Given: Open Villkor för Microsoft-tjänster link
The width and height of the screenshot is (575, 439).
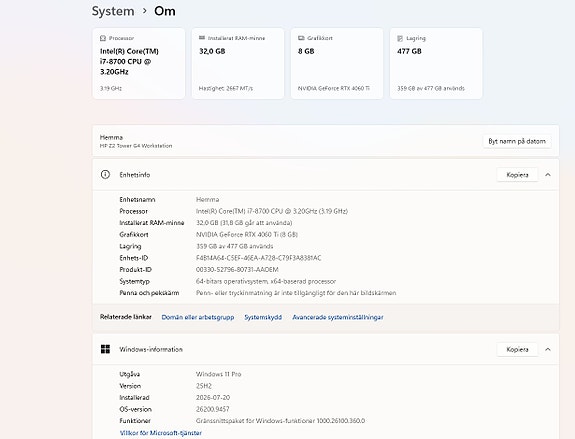Looking at the screenshot, I should [161, 433].
